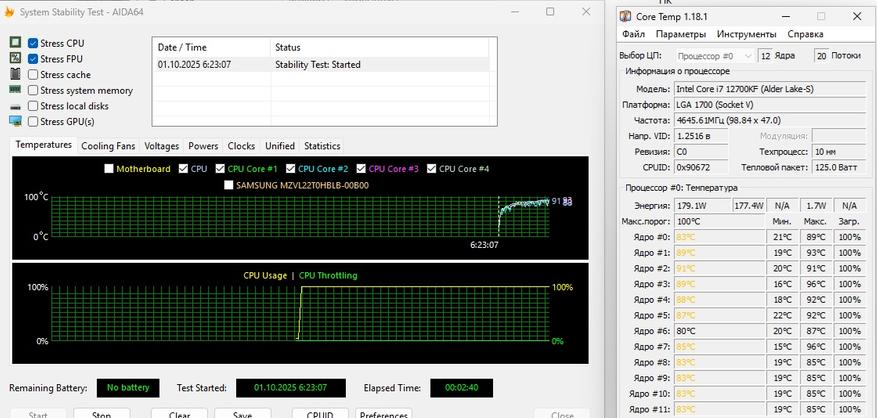Click the Save button in AIDA64
The height and width of the screenshot is (418, 877).
pyautogui.click(x=242, y=415)
